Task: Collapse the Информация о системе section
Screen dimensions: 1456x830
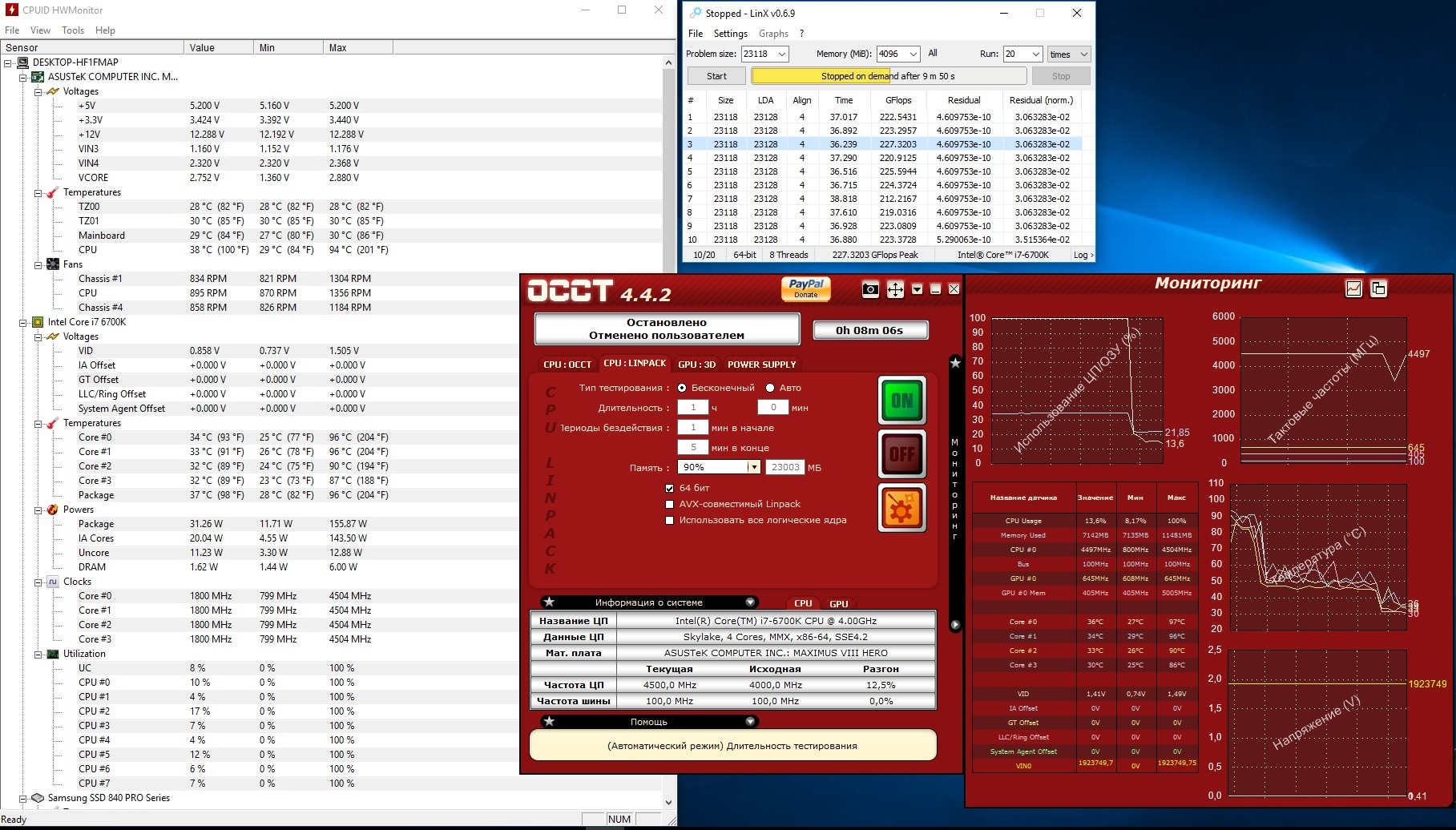Action: click(751, 602)
